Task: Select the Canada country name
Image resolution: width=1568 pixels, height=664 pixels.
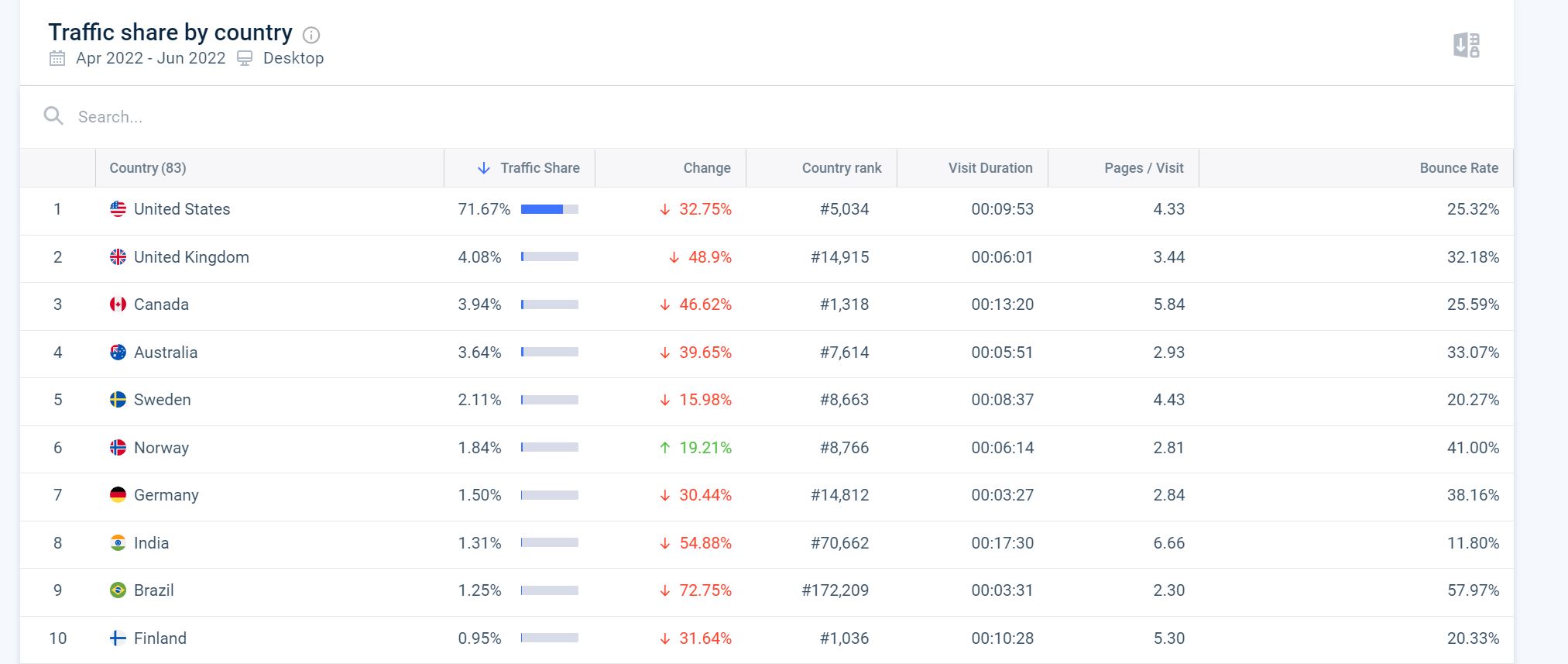Action: [161, 304]
